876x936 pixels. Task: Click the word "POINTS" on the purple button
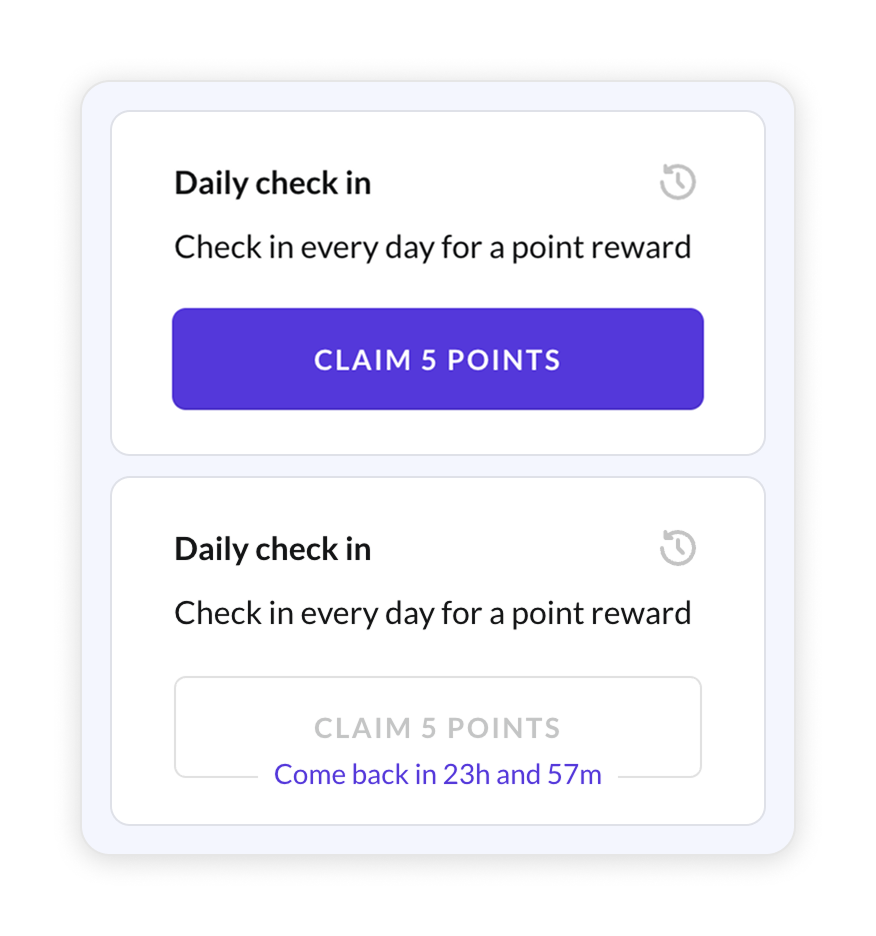503,360
